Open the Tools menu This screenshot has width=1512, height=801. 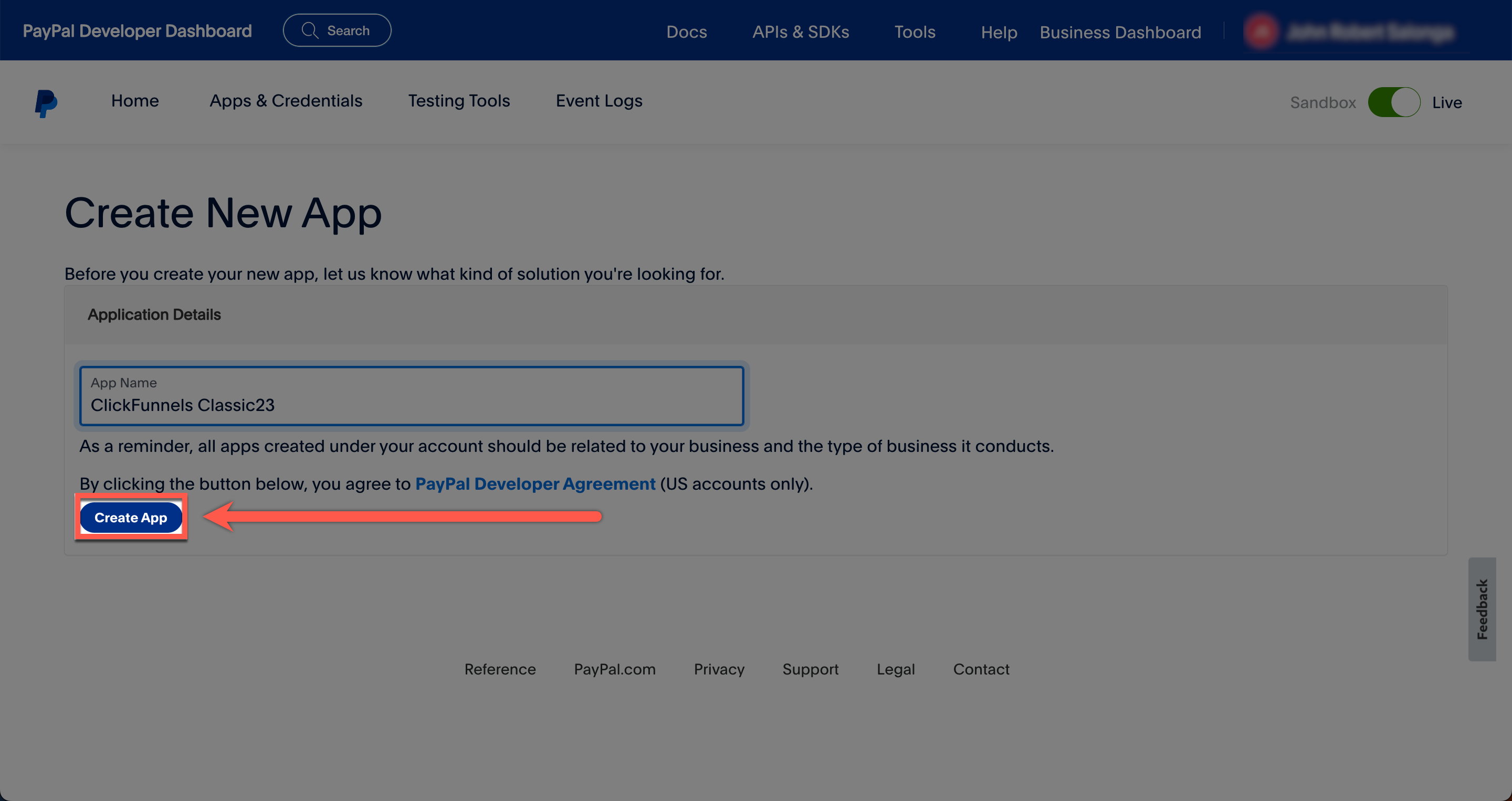click(x=915, y=31)
